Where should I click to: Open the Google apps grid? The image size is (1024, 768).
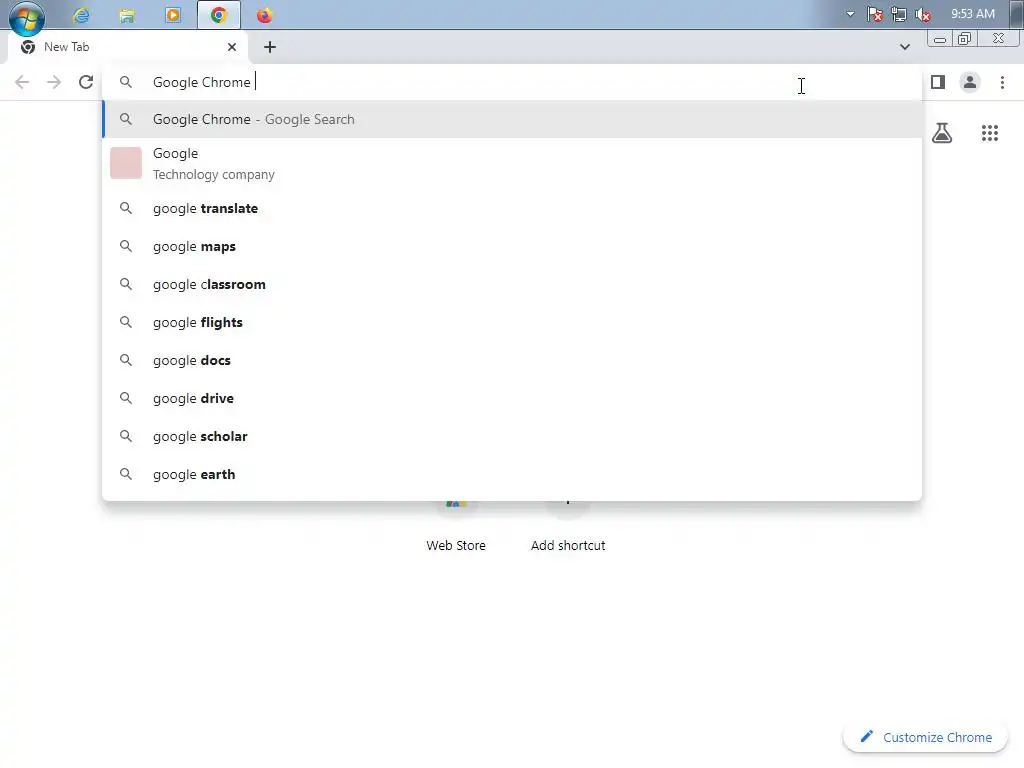click(x=990, y=133)
